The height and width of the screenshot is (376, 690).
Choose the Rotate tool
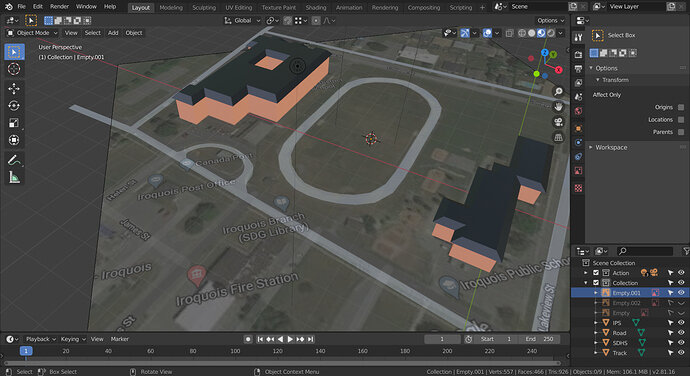(14, 106)
